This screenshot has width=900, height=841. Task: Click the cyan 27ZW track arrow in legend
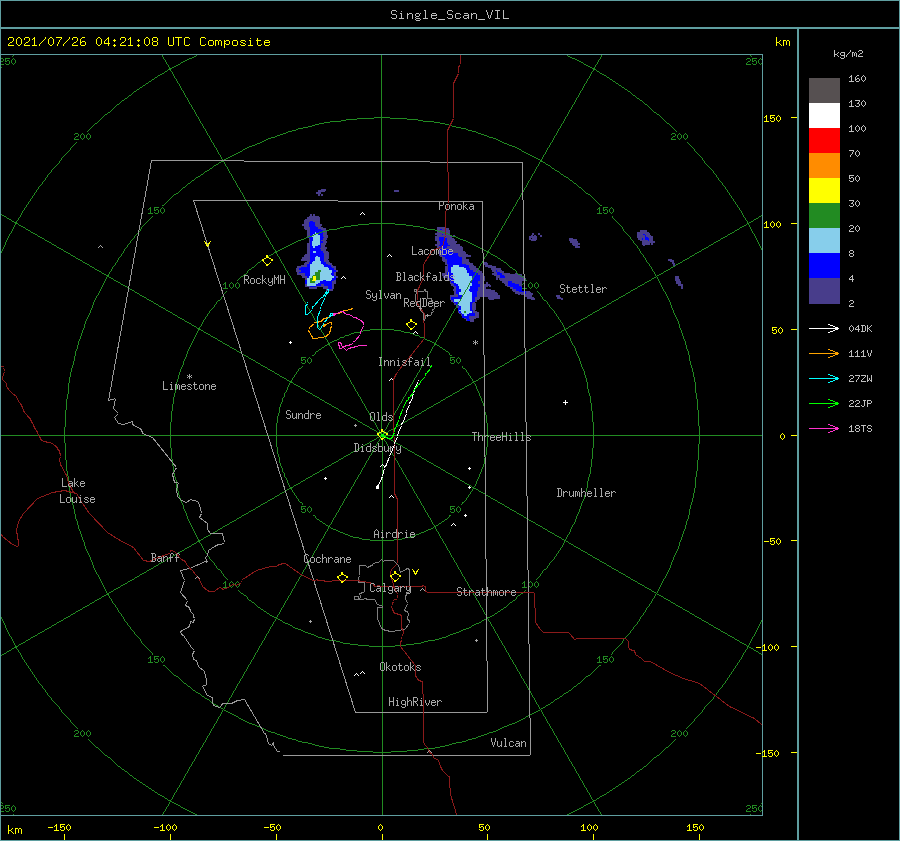coord(824,378)
